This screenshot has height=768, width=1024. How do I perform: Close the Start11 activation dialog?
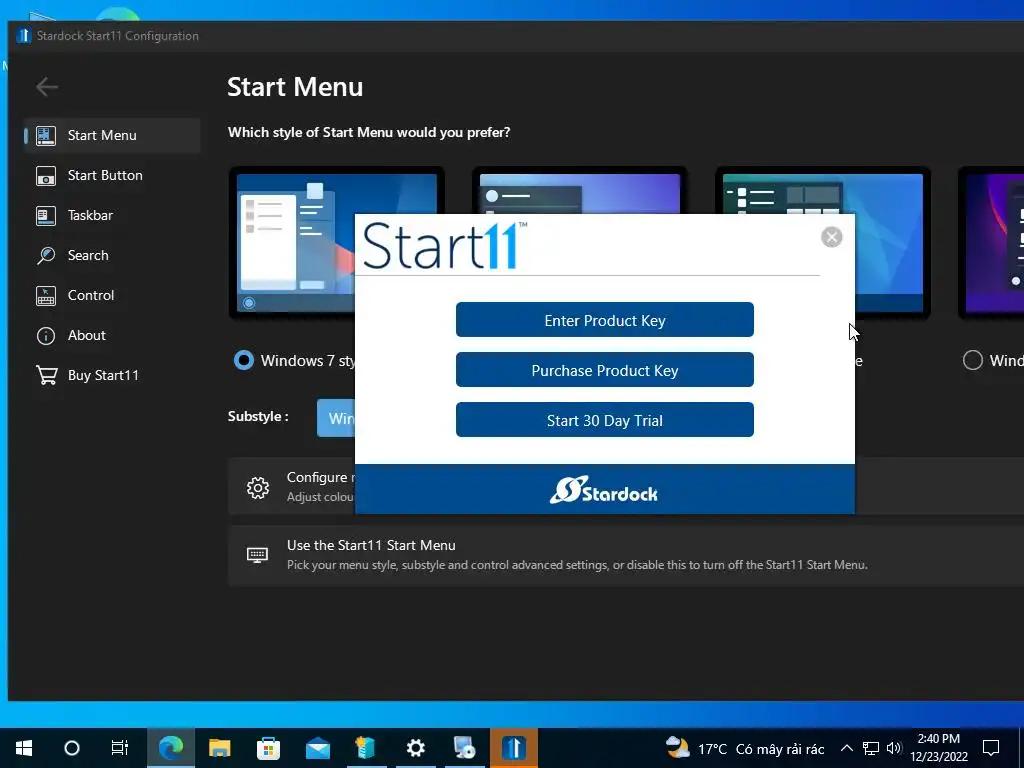click(x=831, y=237)
